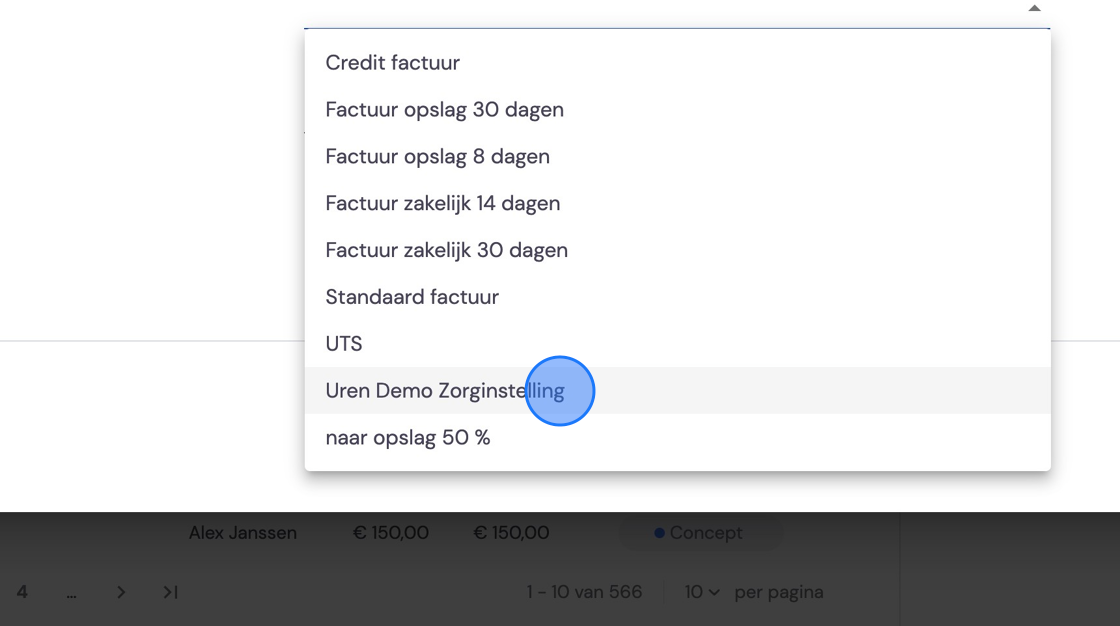This screenshot has width=1120, height=626.
Task: Select Standaard factuur template
Action: point(677,297)
